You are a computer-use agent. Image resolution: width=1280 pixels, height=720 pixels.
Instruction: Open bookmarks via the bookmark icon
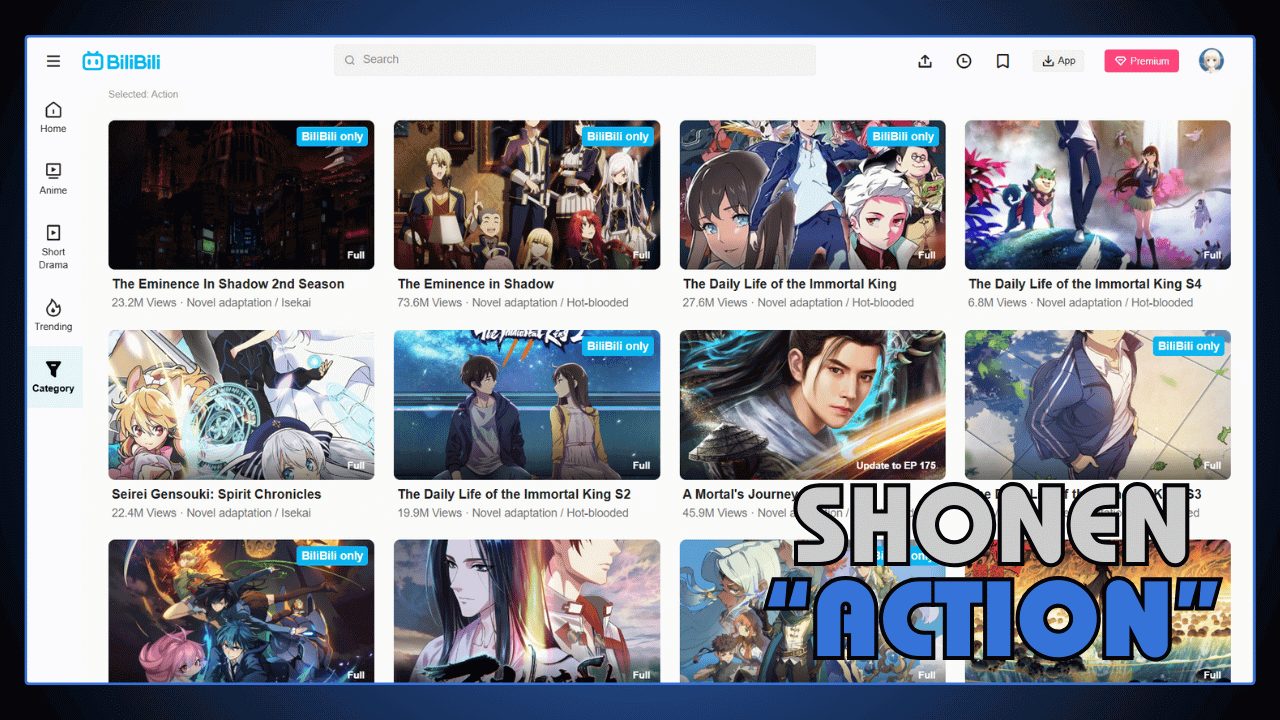[1002, 60]
